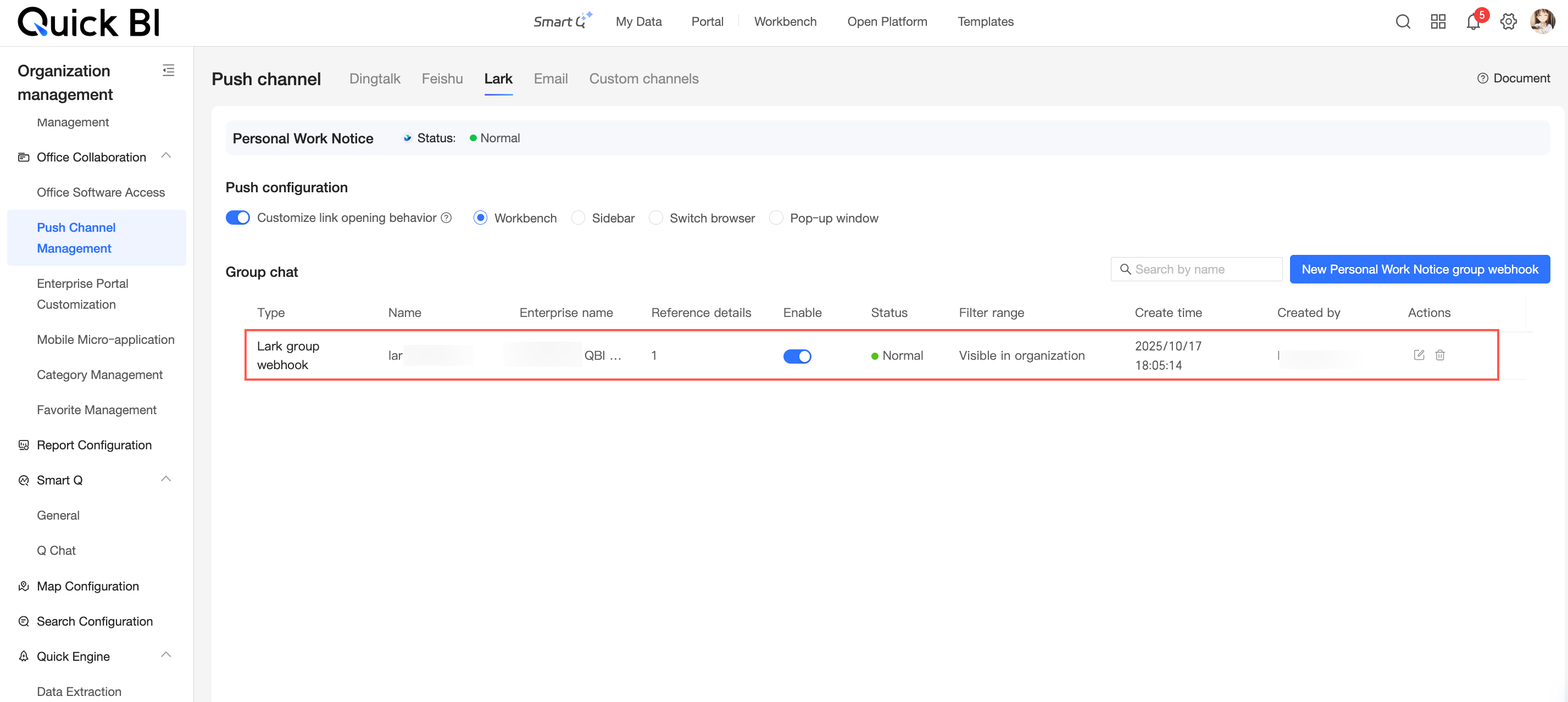Collapse the Organization management sidebar
This screenshot has height=702, width=1568.
[x=169, y=70]
